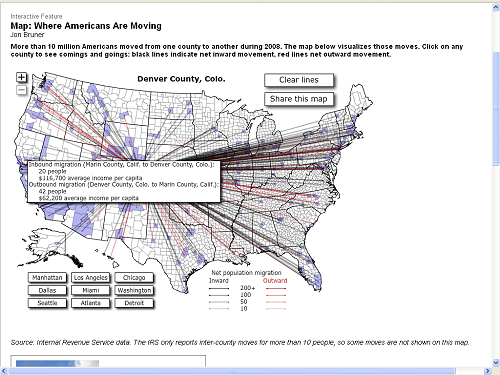Viewport: 500px width, 375px height.
Task: Select the Manhattan city button
Action: (47, 278)
